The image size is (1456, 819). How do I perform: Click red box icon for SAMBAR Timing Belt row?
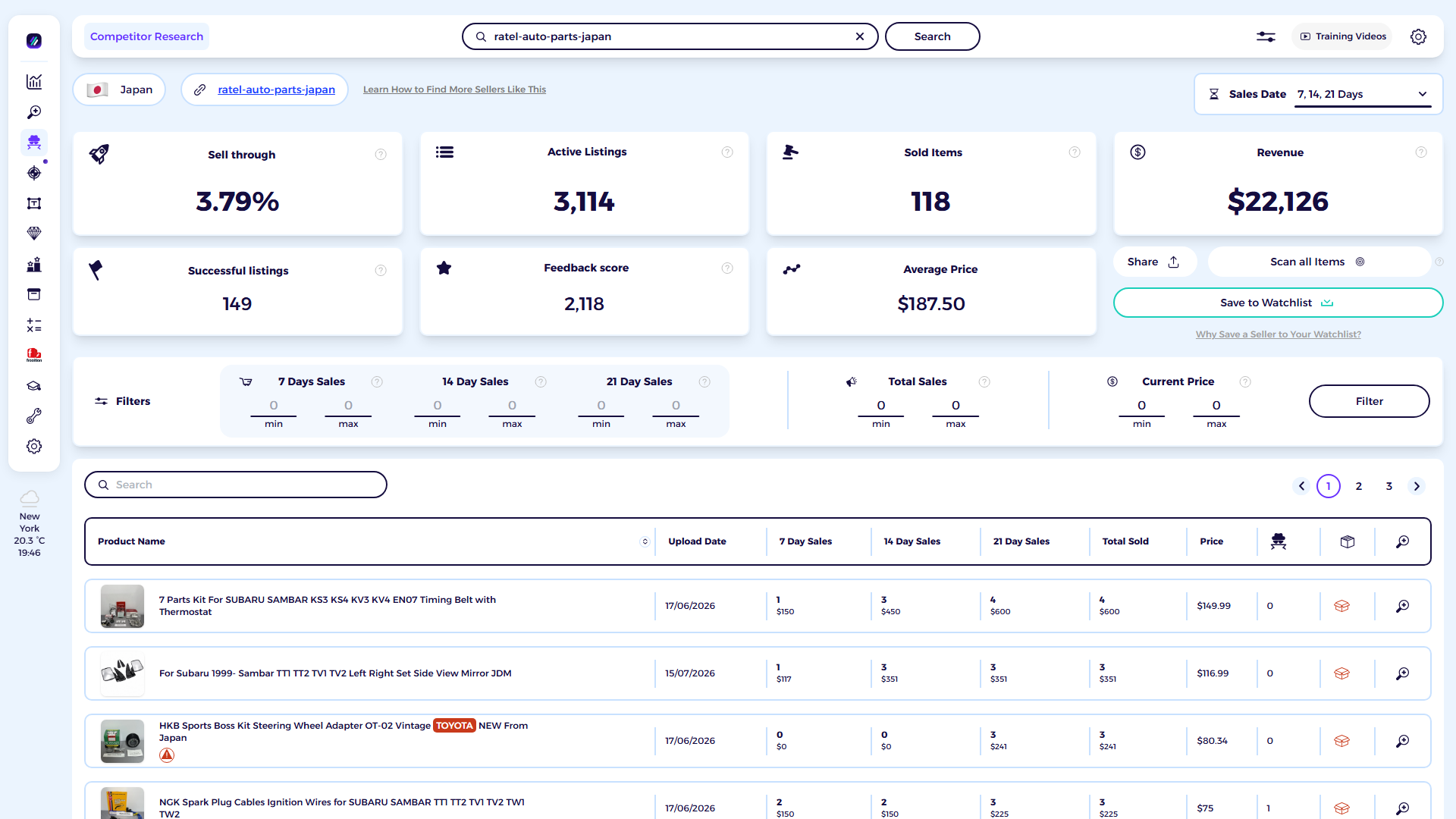[1341, 606]
